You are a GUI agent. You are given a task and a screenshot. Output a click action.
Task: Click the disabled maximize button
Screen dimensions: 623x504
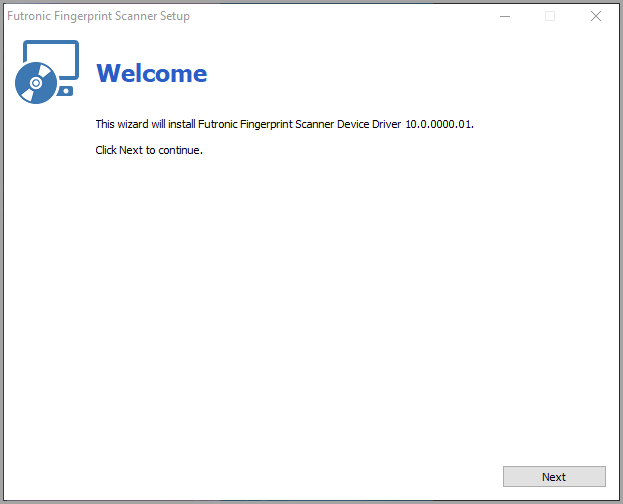point(550,16)
